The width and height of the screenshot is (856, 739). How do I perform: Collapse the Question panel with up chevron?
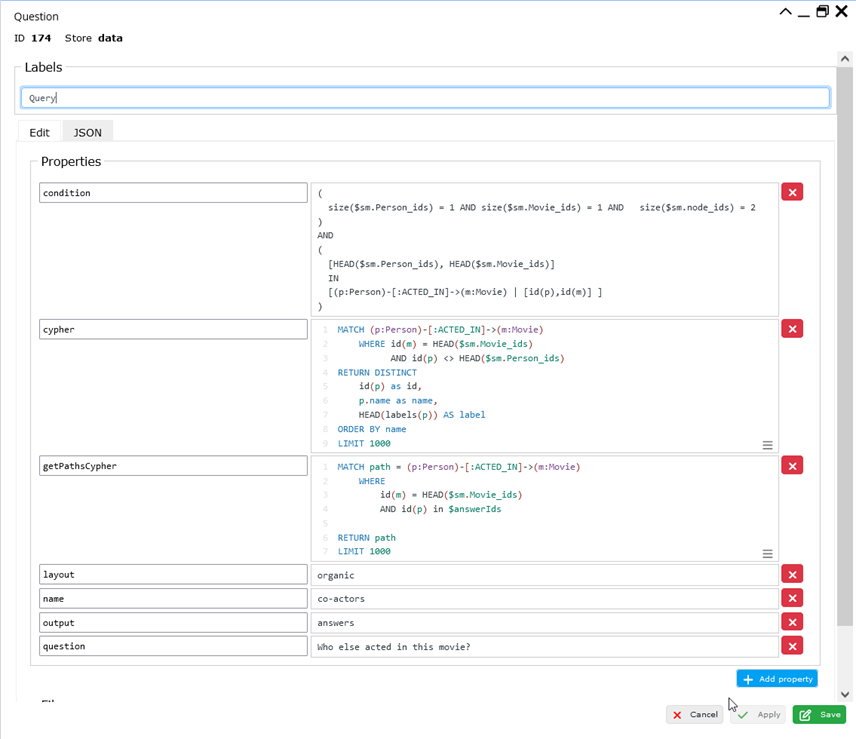785,12
